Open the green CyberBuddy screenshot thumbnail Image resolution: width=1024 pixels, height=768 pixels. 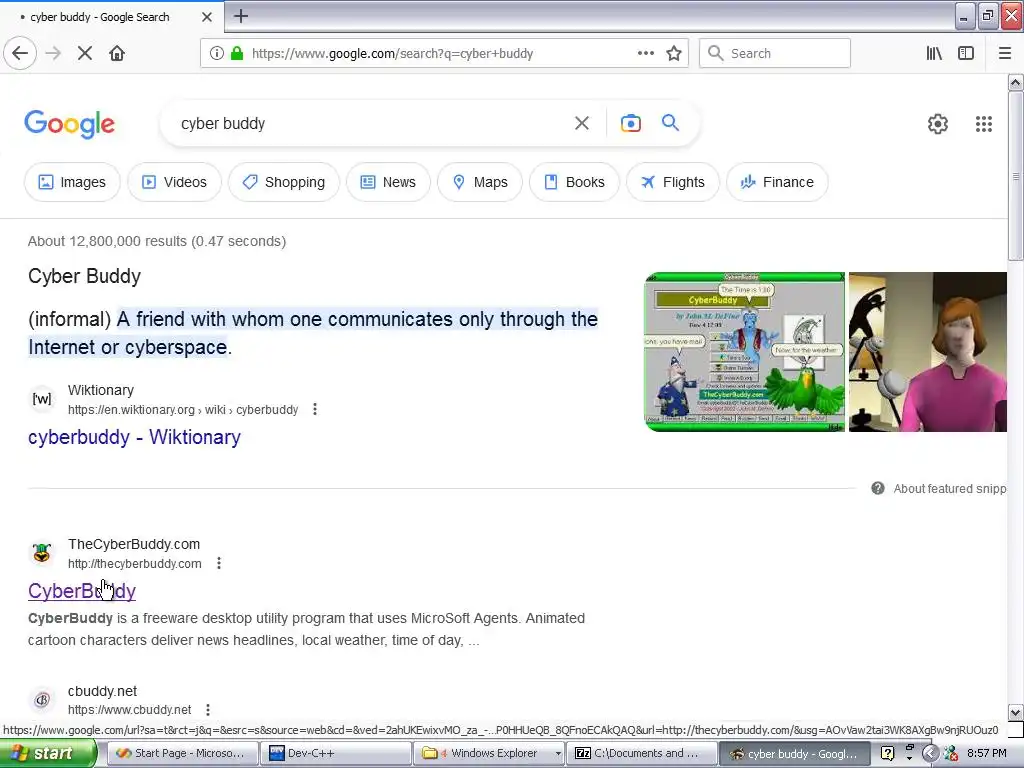coord(744,352)
